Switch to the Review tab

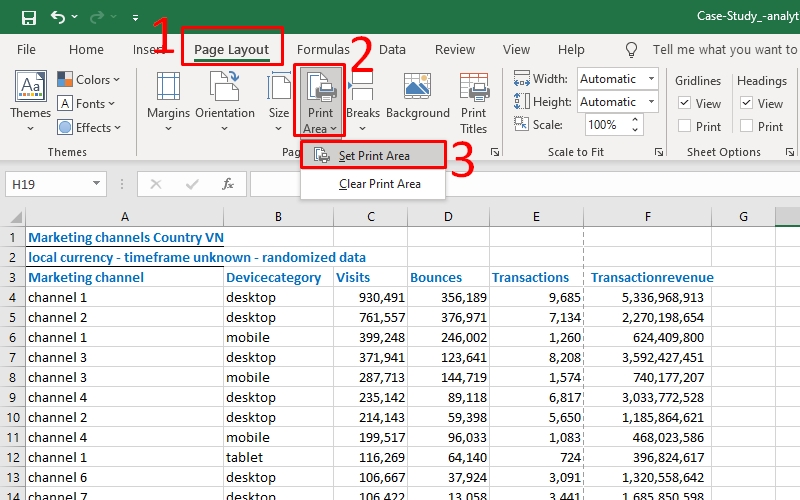(x=455, y=49)
